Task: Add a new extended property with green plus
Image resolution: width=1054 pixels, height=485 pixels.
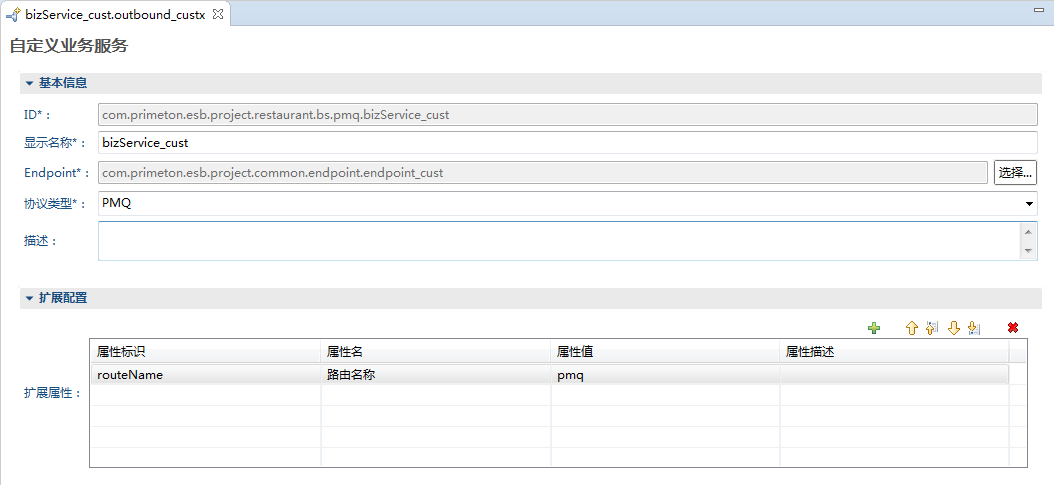Action: (874, 328)
